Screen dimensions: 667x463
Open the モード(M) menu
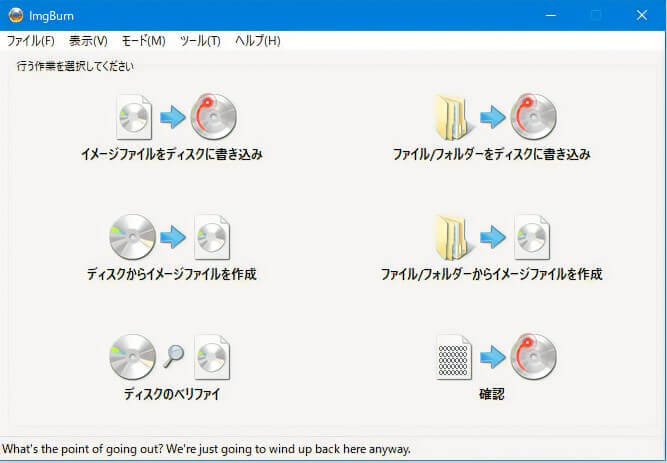coord(143,41)
